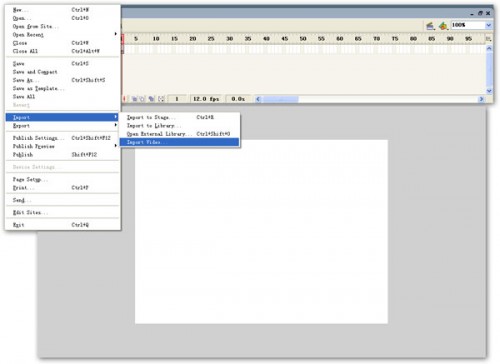Image resolution: width=500 pixels, height=364 pixels.
Task: Click frame 50 on the timeline ruler
Action: (x=303, y=39)
